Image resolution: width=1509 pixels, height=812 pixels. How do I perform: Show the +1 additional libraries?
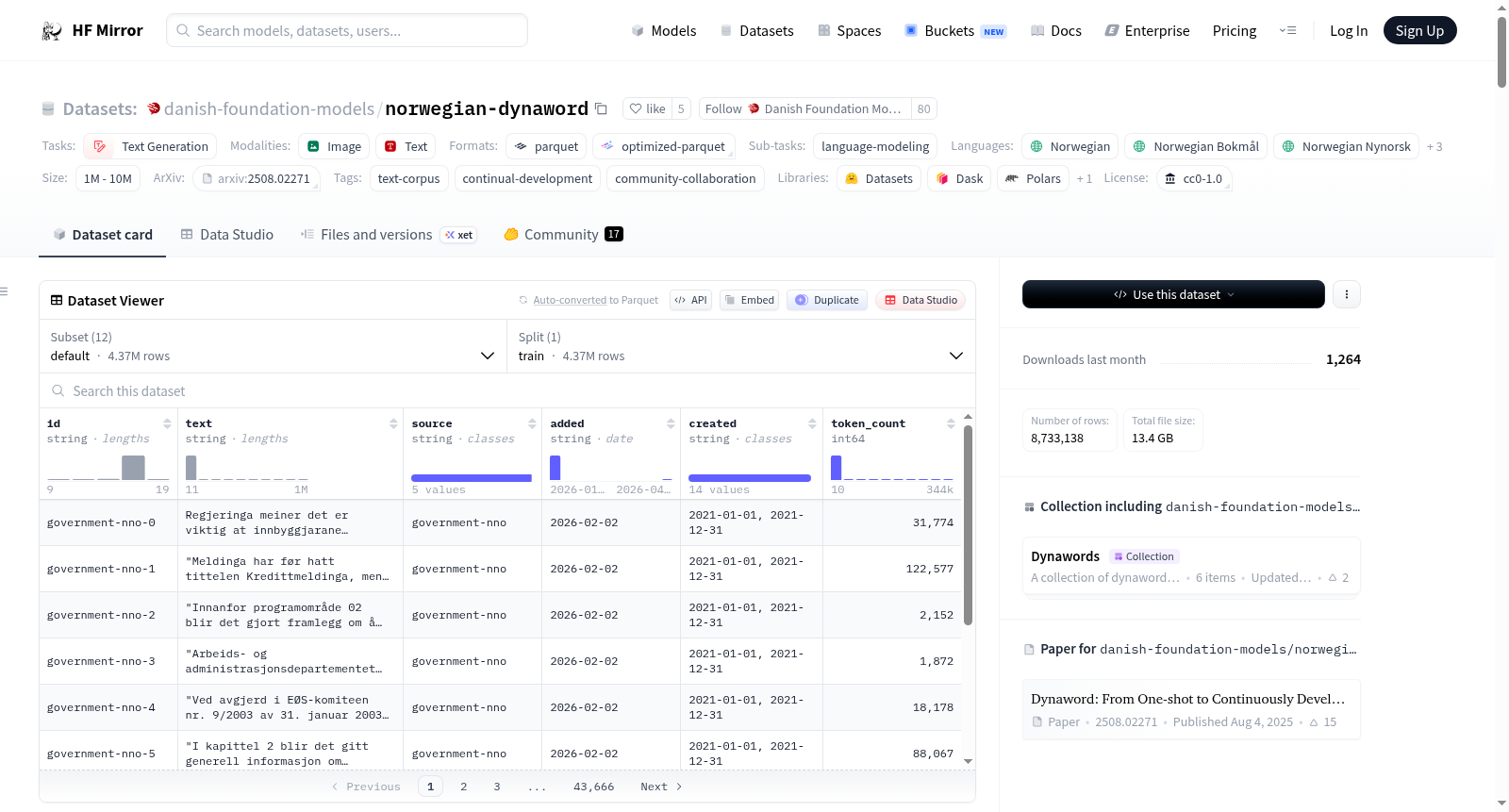1084,178
